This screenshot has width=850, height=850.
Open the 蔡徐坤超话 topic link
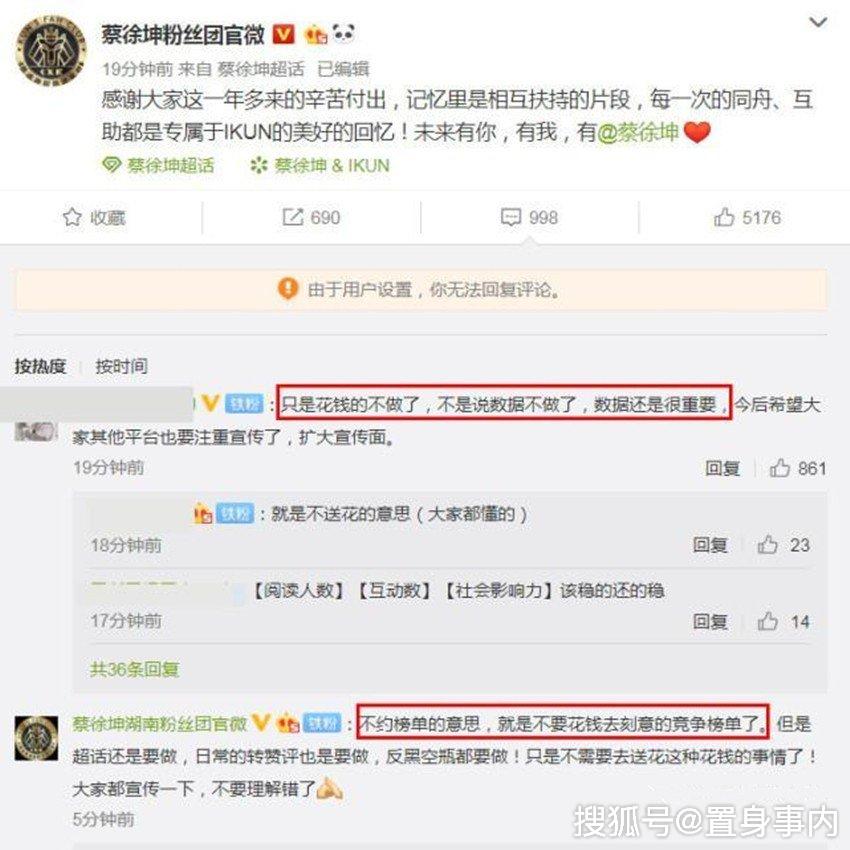158,165
